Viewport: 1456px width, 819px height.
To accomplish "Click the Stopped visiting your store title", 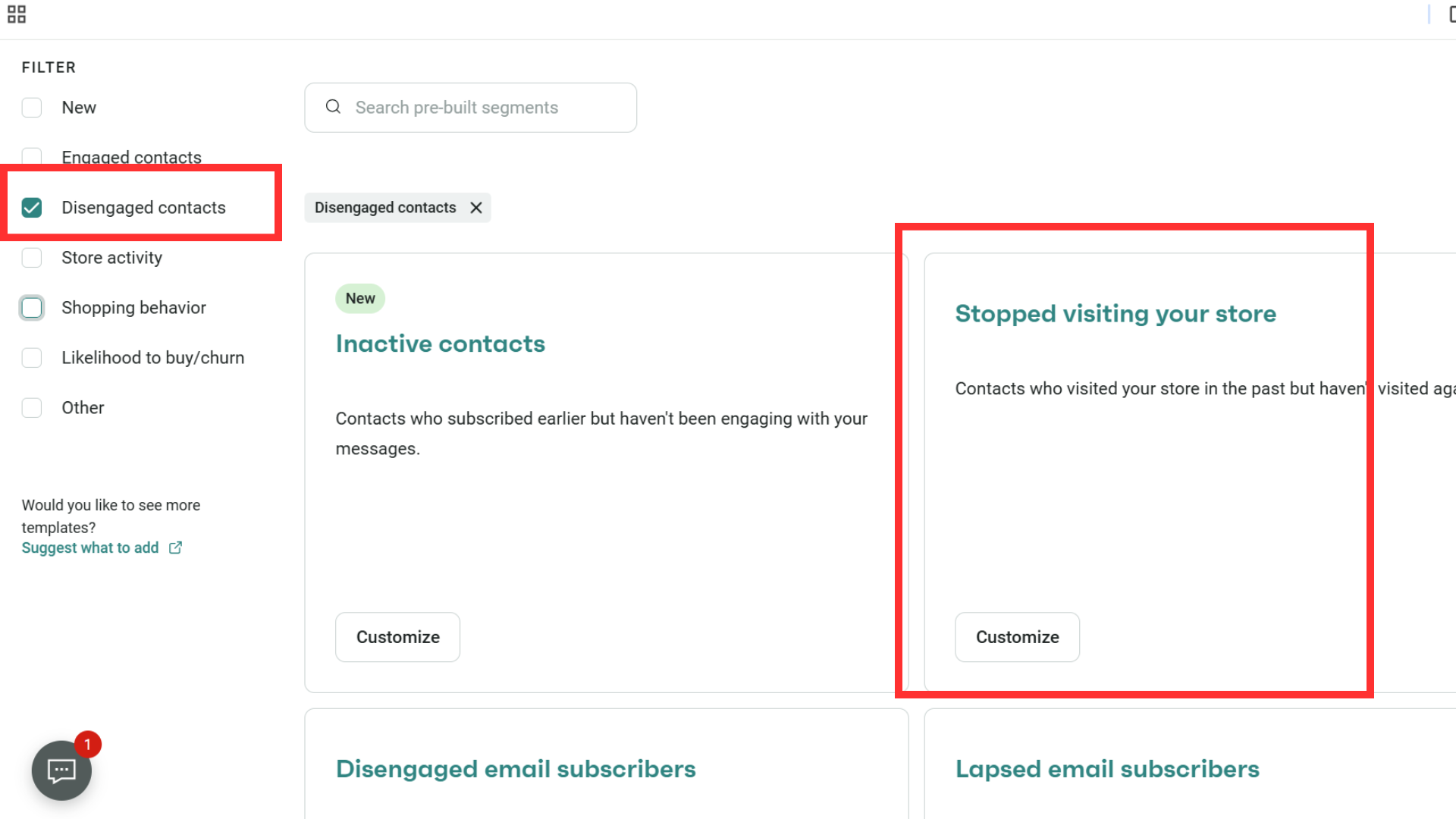I will pyautogui.click(x=1116, y=314).
